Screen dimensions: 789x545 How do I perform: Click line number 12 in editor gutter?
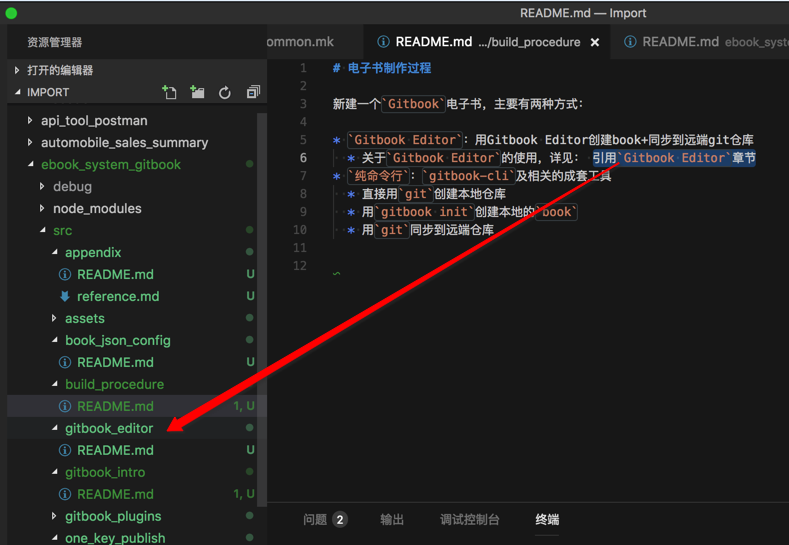coord(300,266)
